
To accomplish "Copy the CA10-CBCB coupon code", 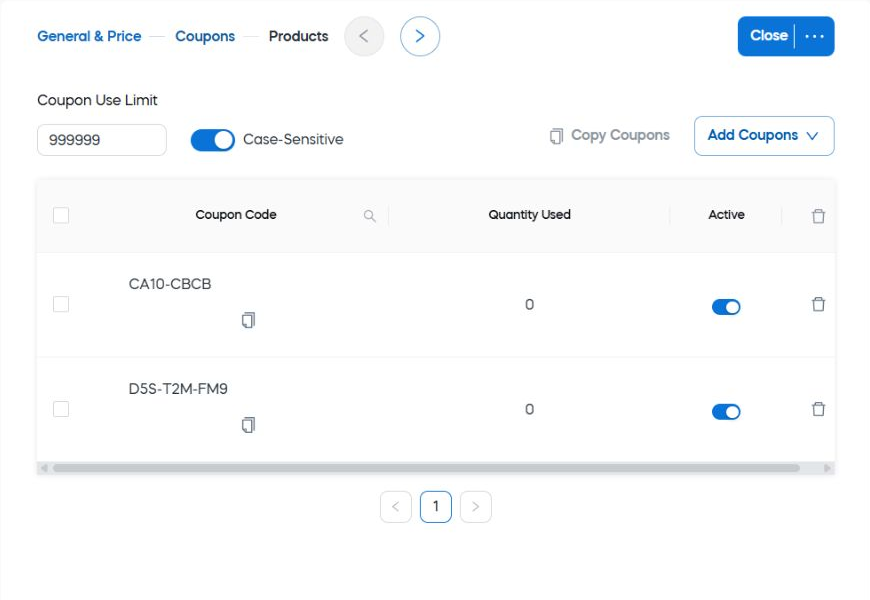I will click(248, 320).
